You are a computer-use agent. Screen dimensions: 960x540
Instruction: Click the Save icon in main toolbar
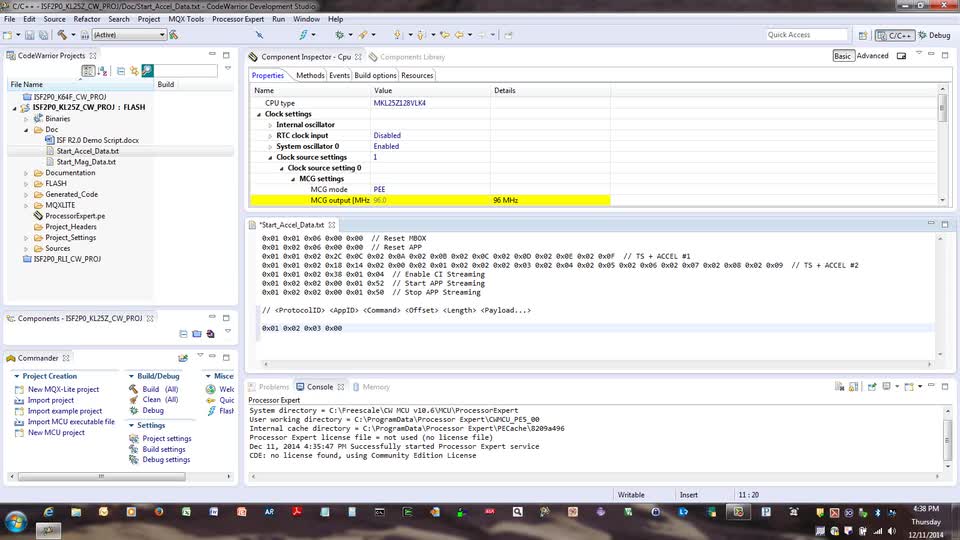(29, 35)
